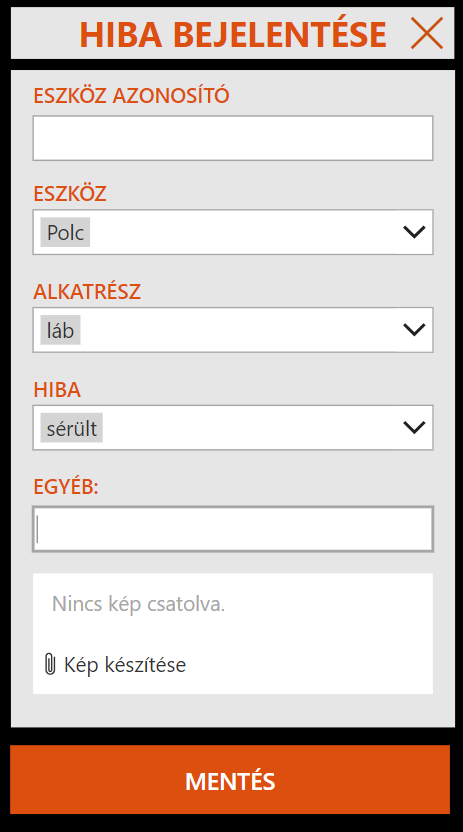Close the Hiba bejelentése dialog
Screen dimensions: 463x832
pyautogui.click(x=427, y=33)
